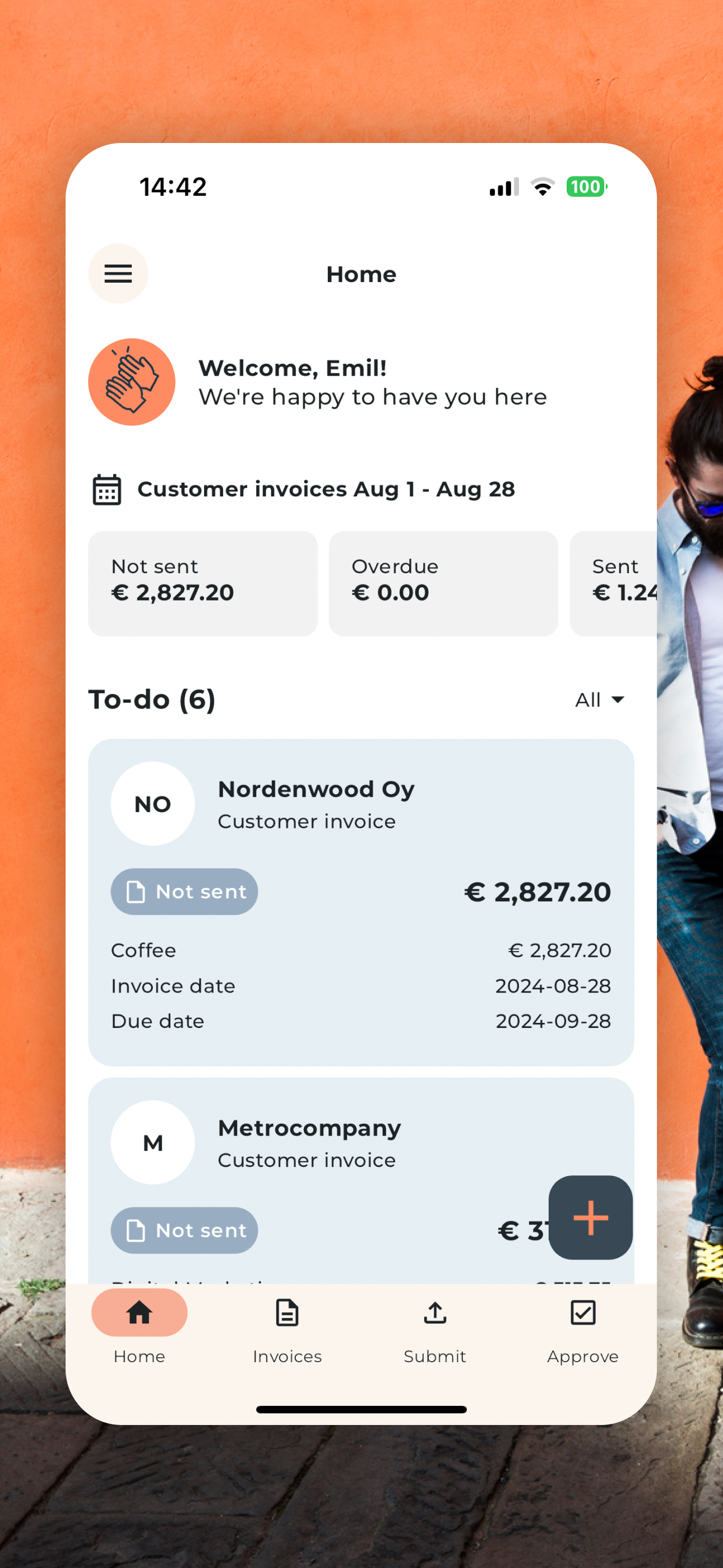Viewport: 723px width, 1568px height.
Task: Tap the Invoices document icon
Action: [286, 1312]
